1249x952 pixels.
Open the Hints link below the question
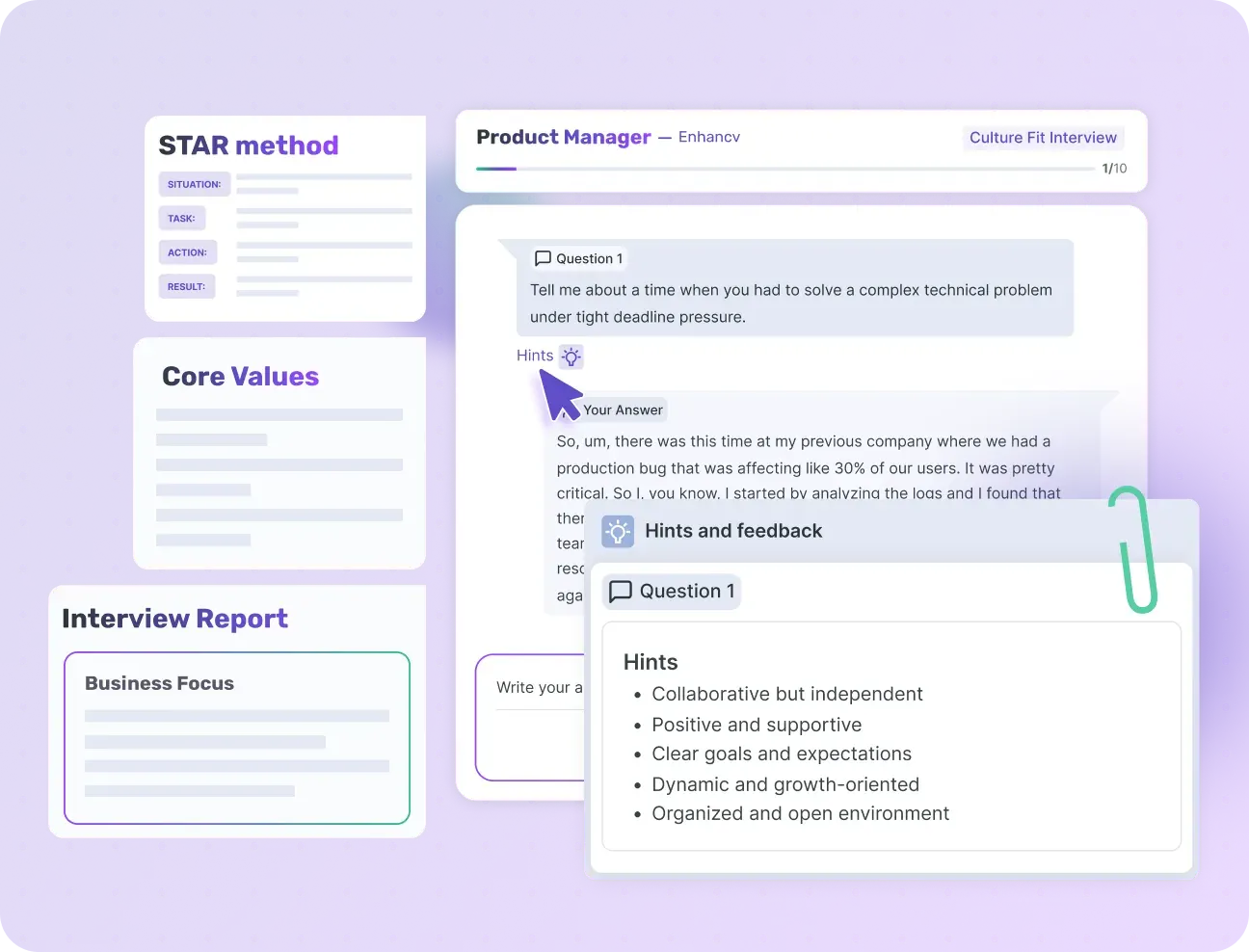535,356
